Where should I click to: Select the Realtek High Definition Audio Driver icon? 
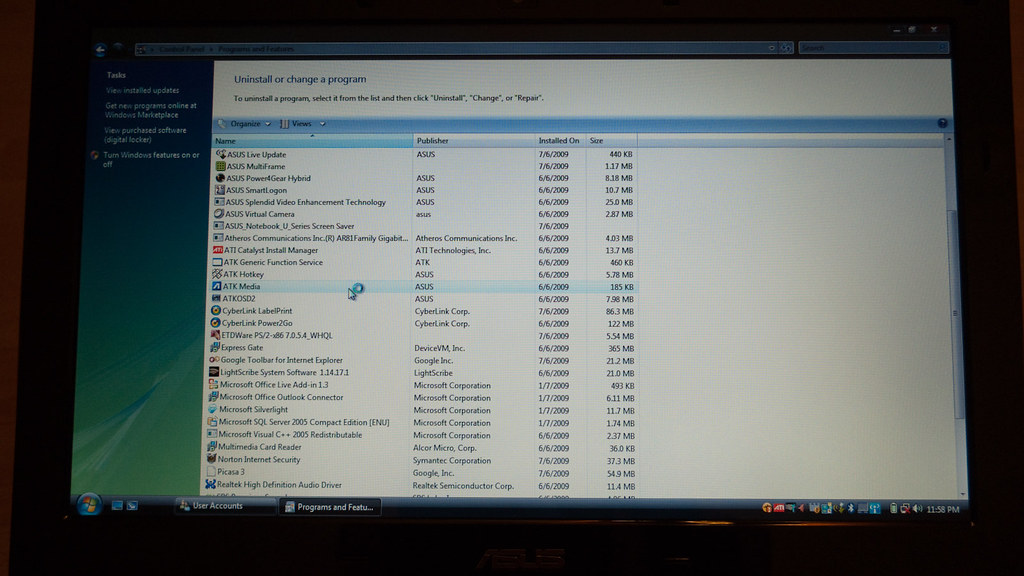(210, 485)
